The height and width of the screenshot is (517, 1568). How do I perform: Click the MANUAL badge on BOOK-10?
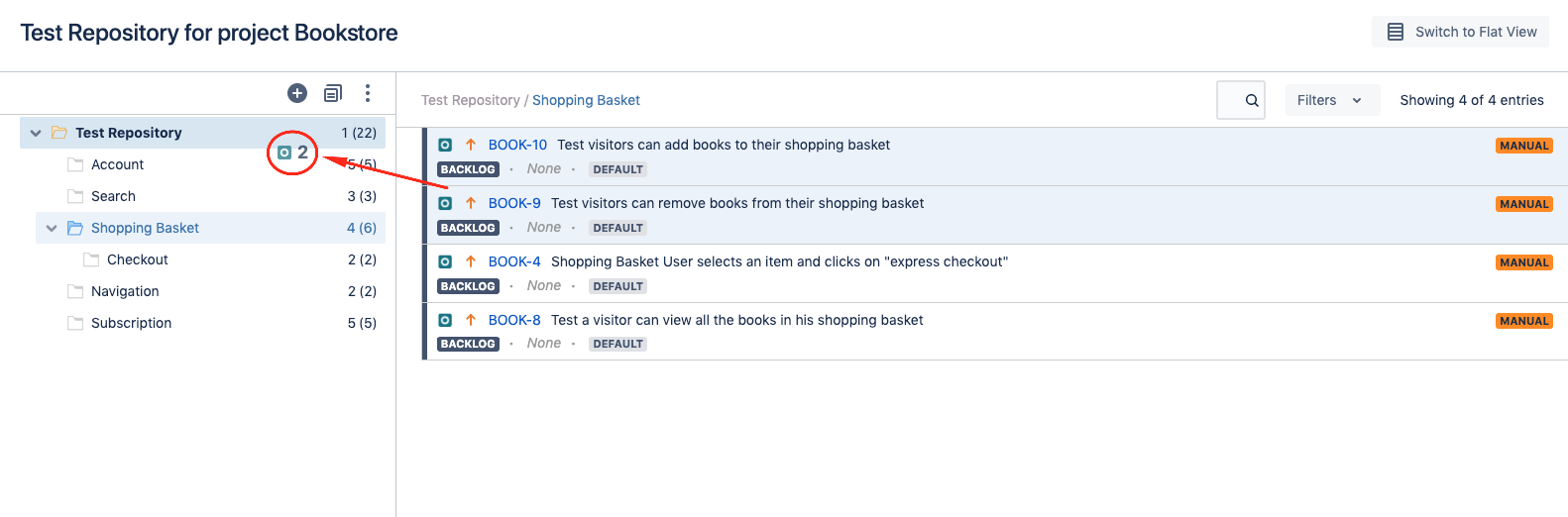[x=1524, y=146]
